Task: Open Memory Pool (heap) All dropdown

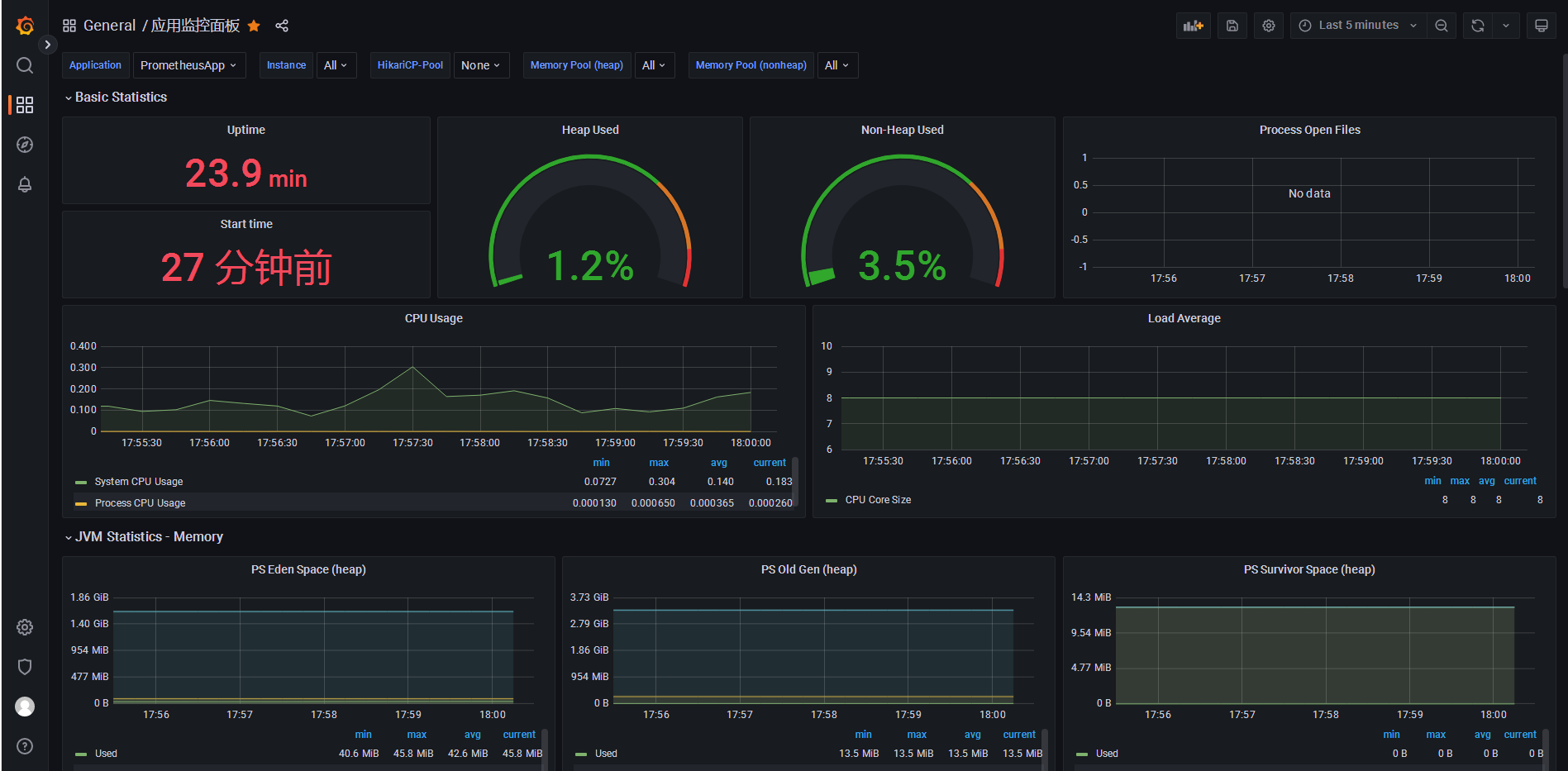Action: 654,65
